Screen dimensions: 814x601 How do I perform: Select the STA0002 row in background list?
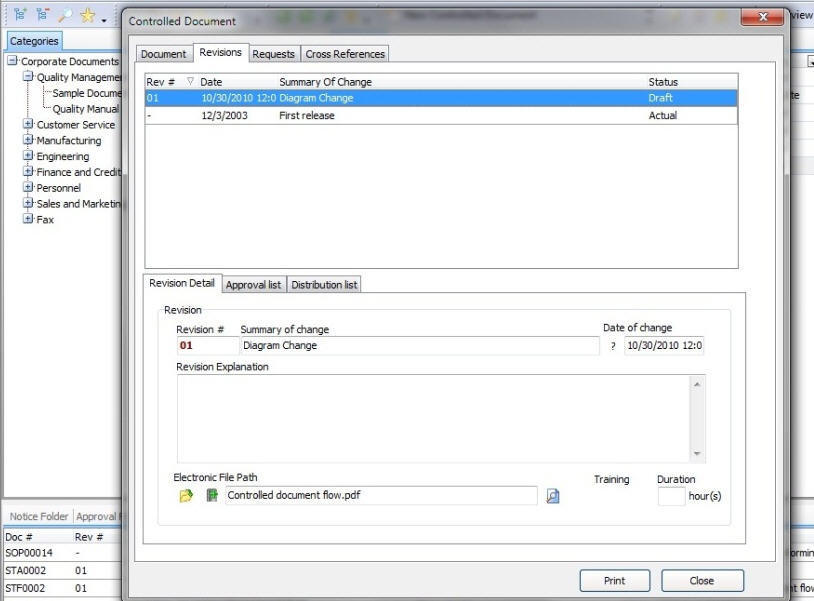(x=62, y=571)
